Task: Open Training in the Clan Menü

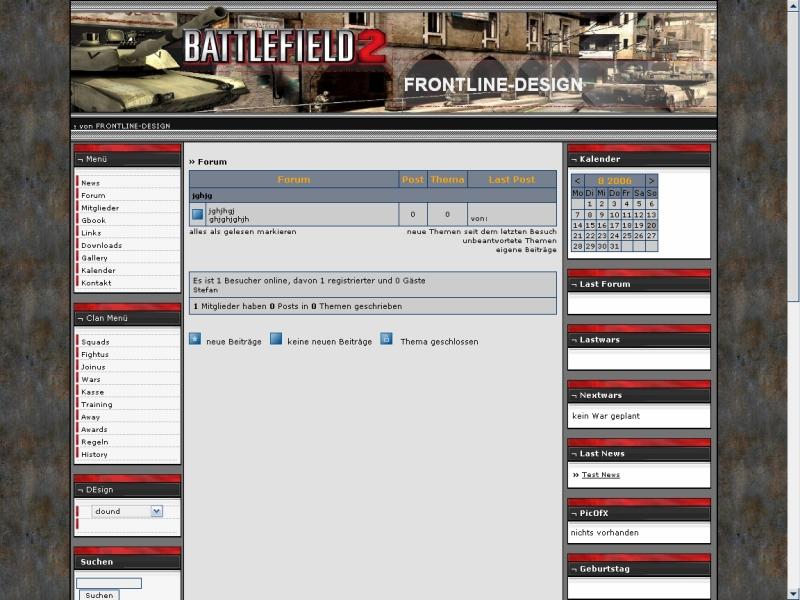Action: click(96, 405)
